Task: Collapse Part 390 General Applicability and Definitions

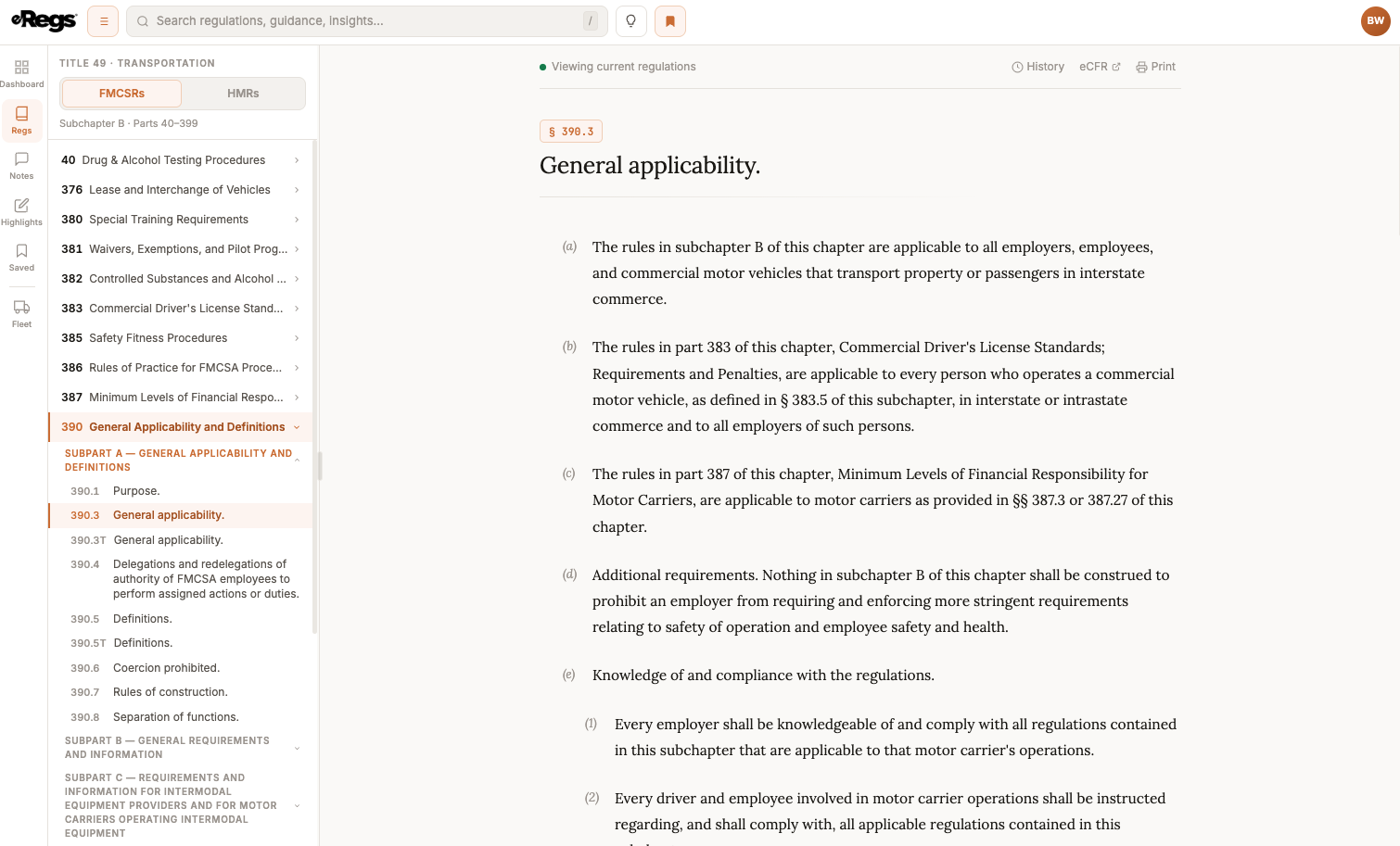Action: [x=180, y=427]
